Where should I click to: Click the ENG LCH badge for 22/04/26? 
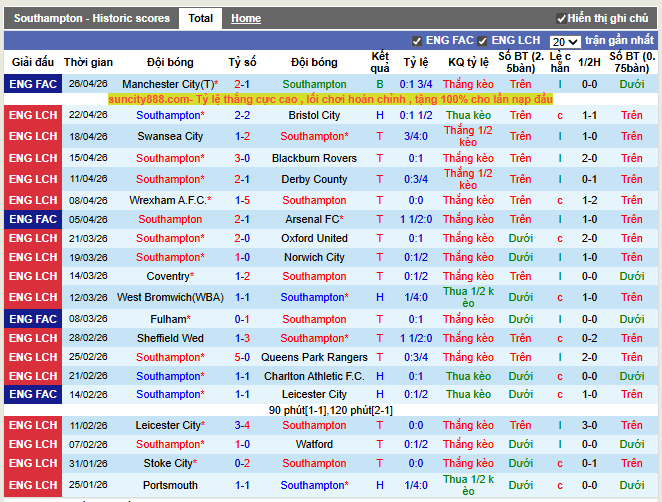click(33, 116)
